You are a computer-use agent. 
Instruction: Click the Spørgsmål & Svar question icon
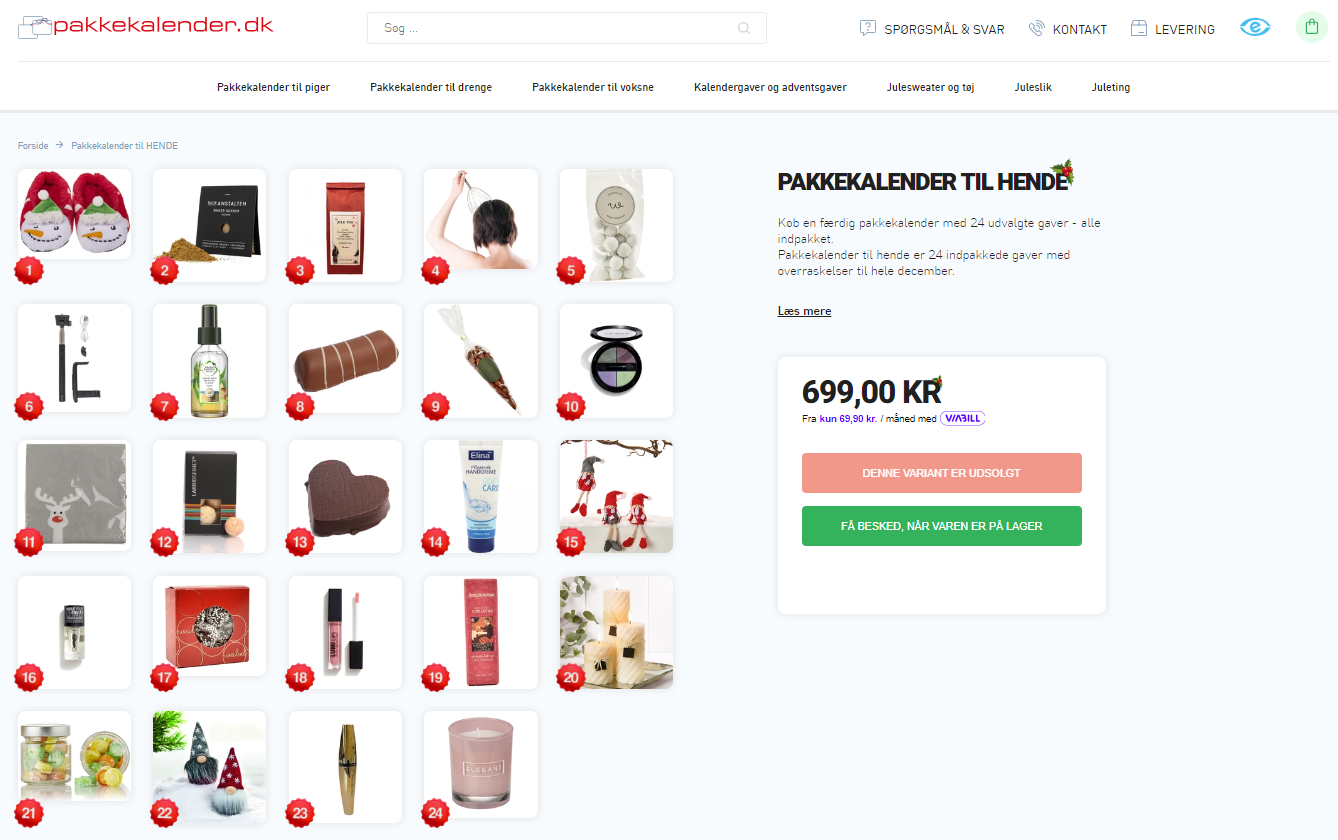pyautogui.click(x=868, y=28)
